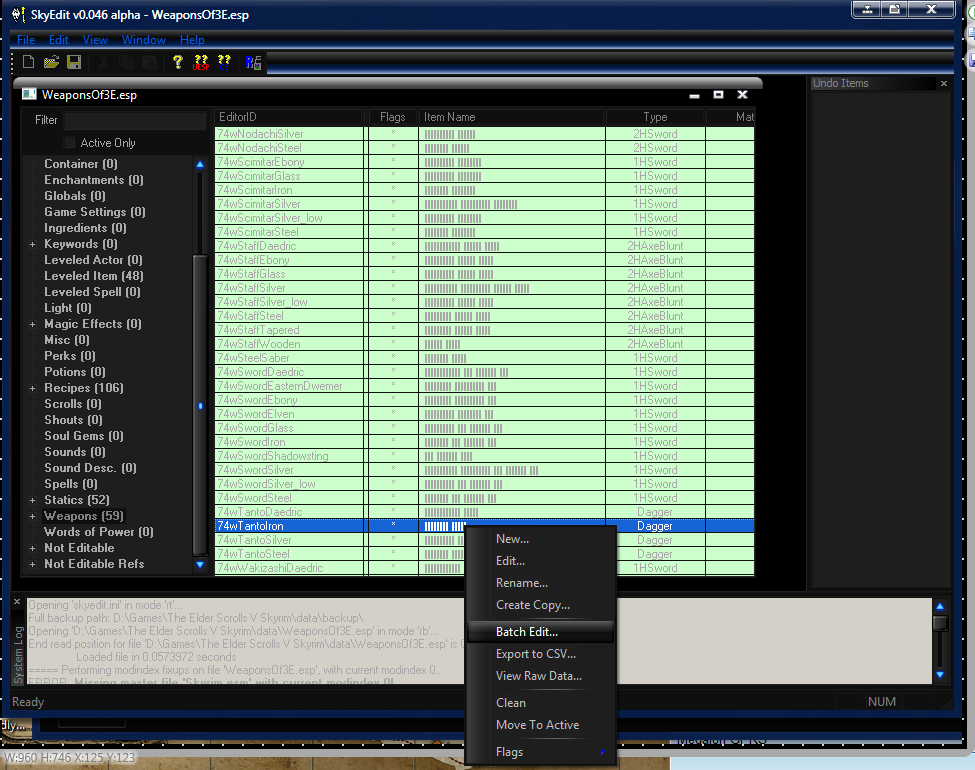The image size is (975, 770).
Task: Sort by the Item Name column header
Action: coord(512,117)
